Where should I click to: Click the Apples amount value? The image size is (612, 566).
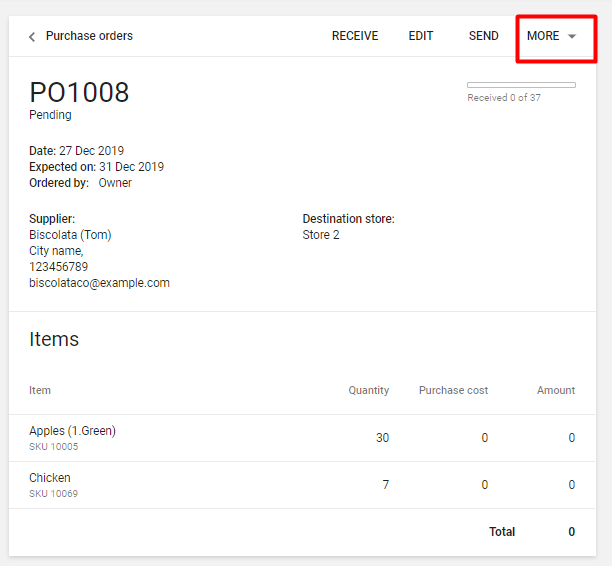571,438
